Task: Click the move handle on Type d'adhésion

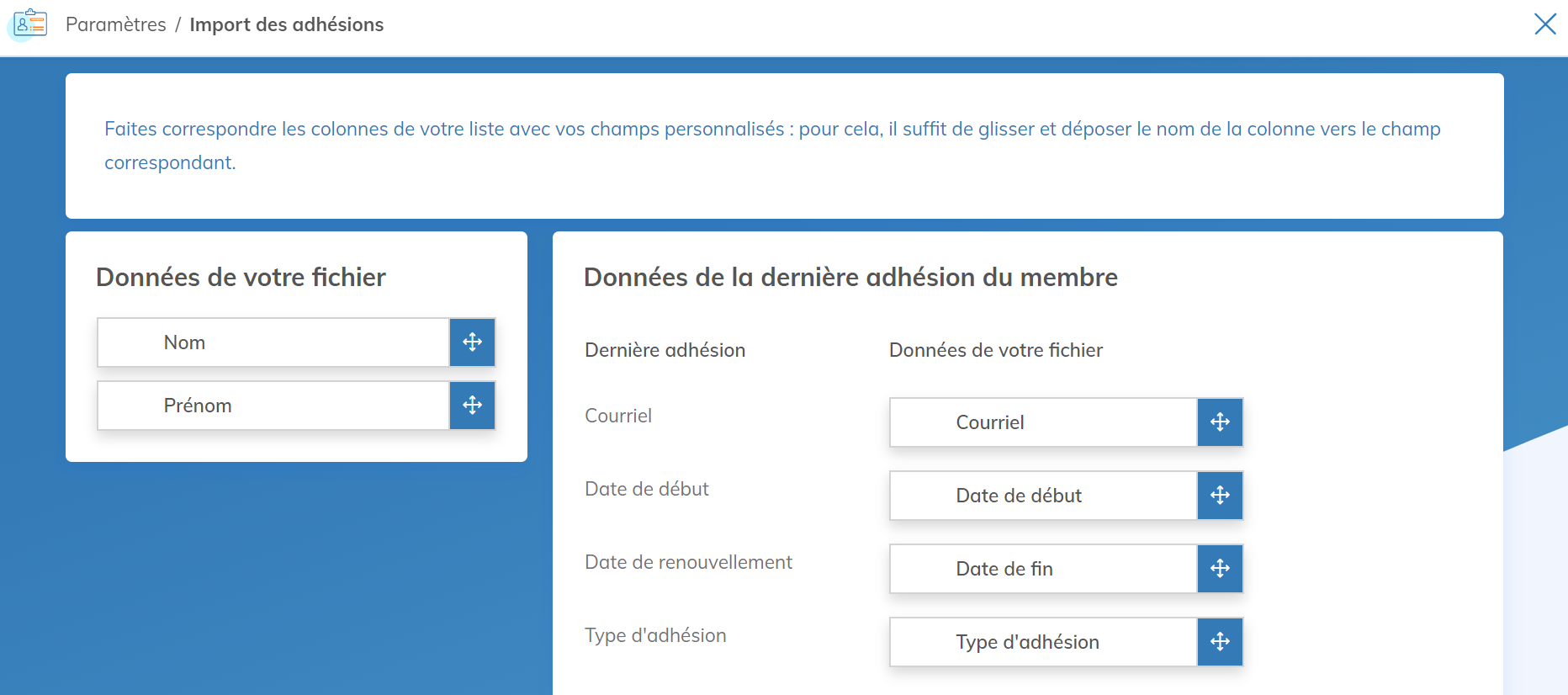Action: coord(1220,642)
